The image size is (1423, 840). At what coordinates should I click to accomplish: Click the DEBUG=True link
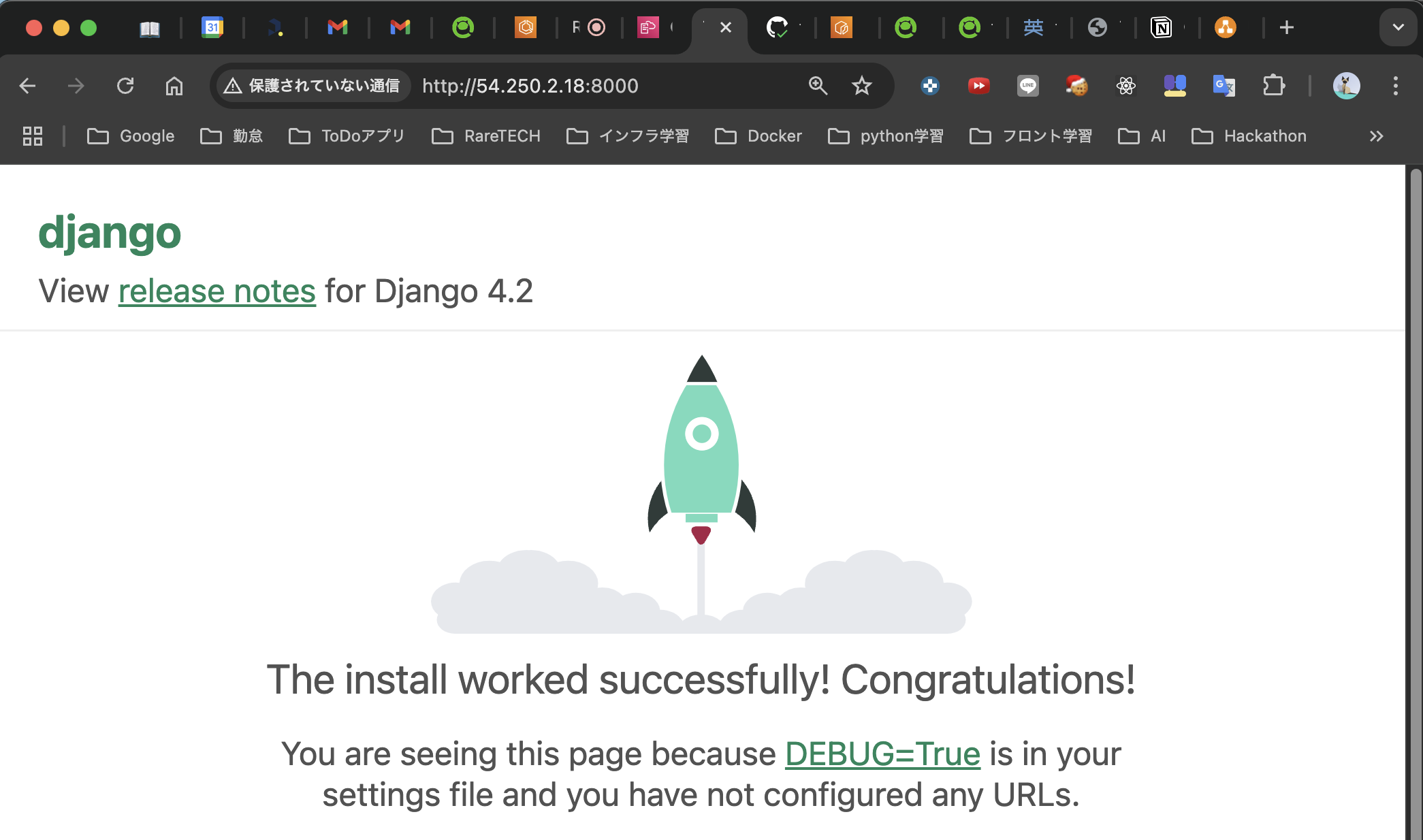coord(882,754)
